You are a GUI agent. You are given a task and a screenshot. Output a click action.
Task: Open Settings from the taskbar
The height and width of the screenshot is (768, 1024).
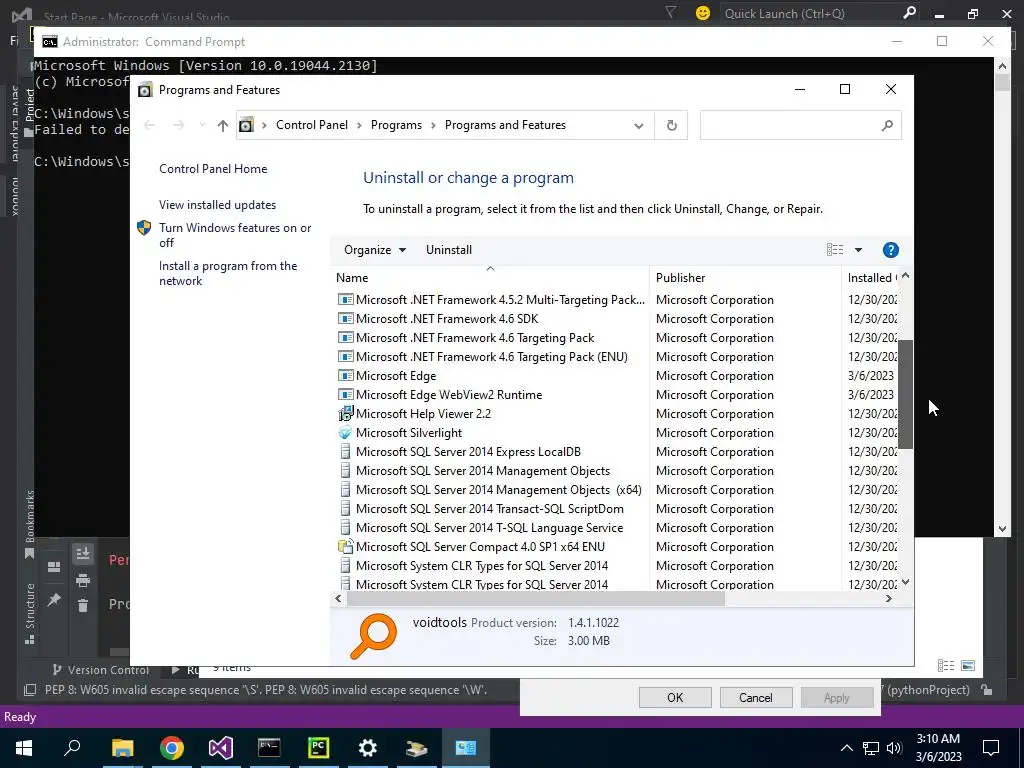point(368,748)
